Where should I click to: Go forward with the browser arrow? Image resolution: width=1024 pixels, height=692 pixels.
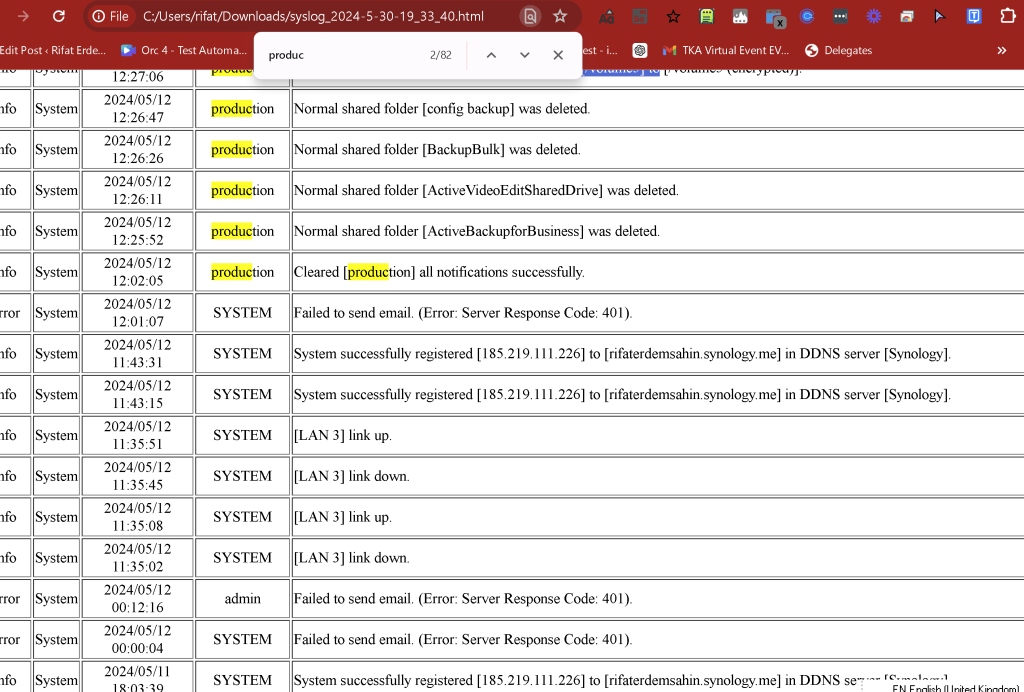pos(24,16)
